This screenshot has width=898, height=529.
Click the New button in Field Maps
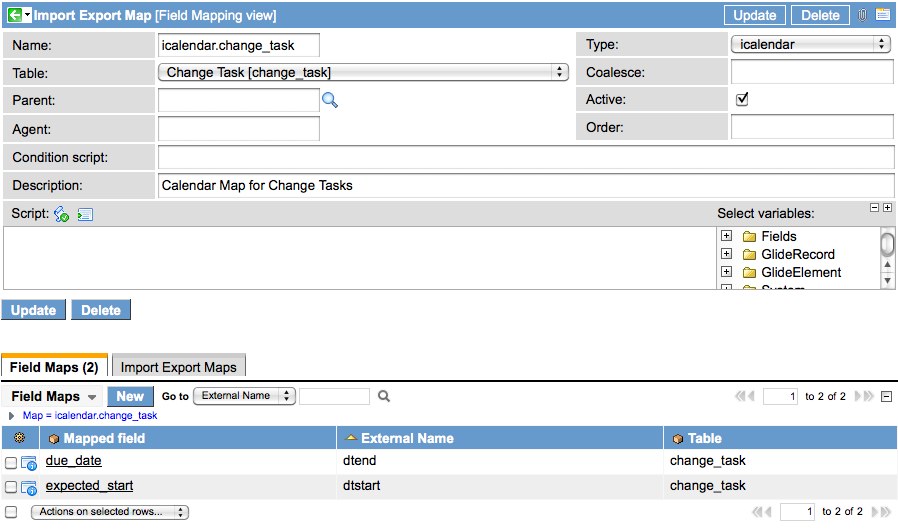[x=130, y=396]
